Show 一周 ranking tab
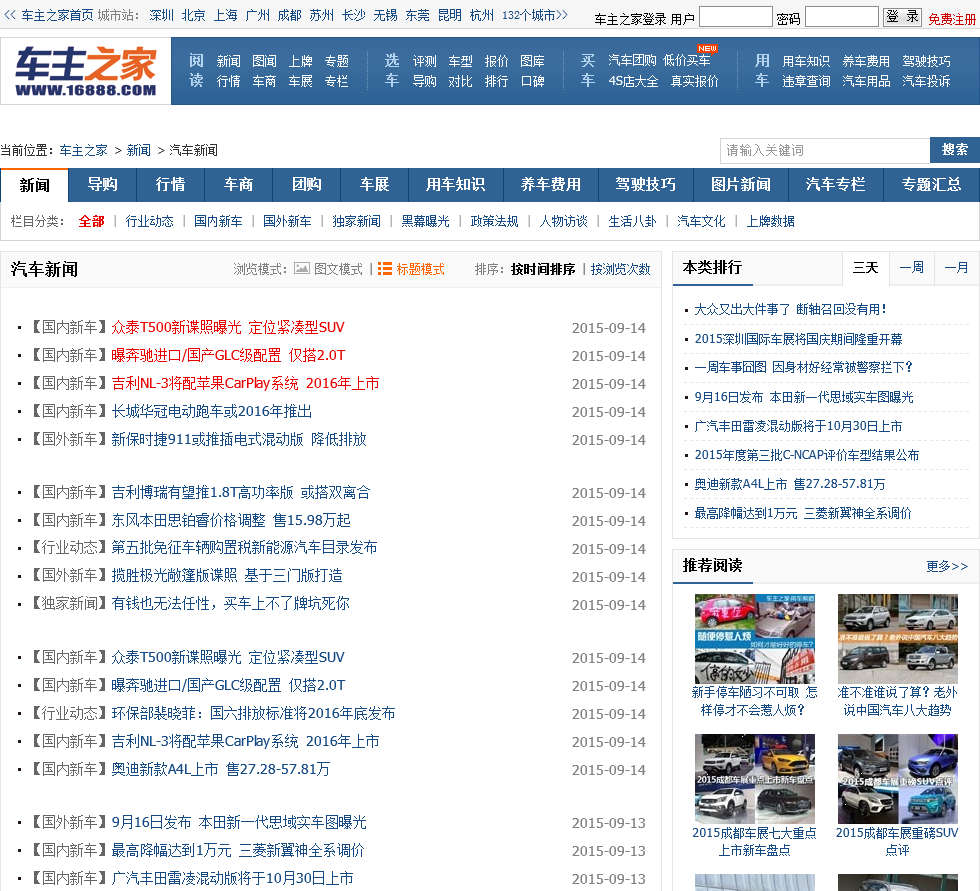The height and width of the screenshot is (891, 980). point(911,267)
